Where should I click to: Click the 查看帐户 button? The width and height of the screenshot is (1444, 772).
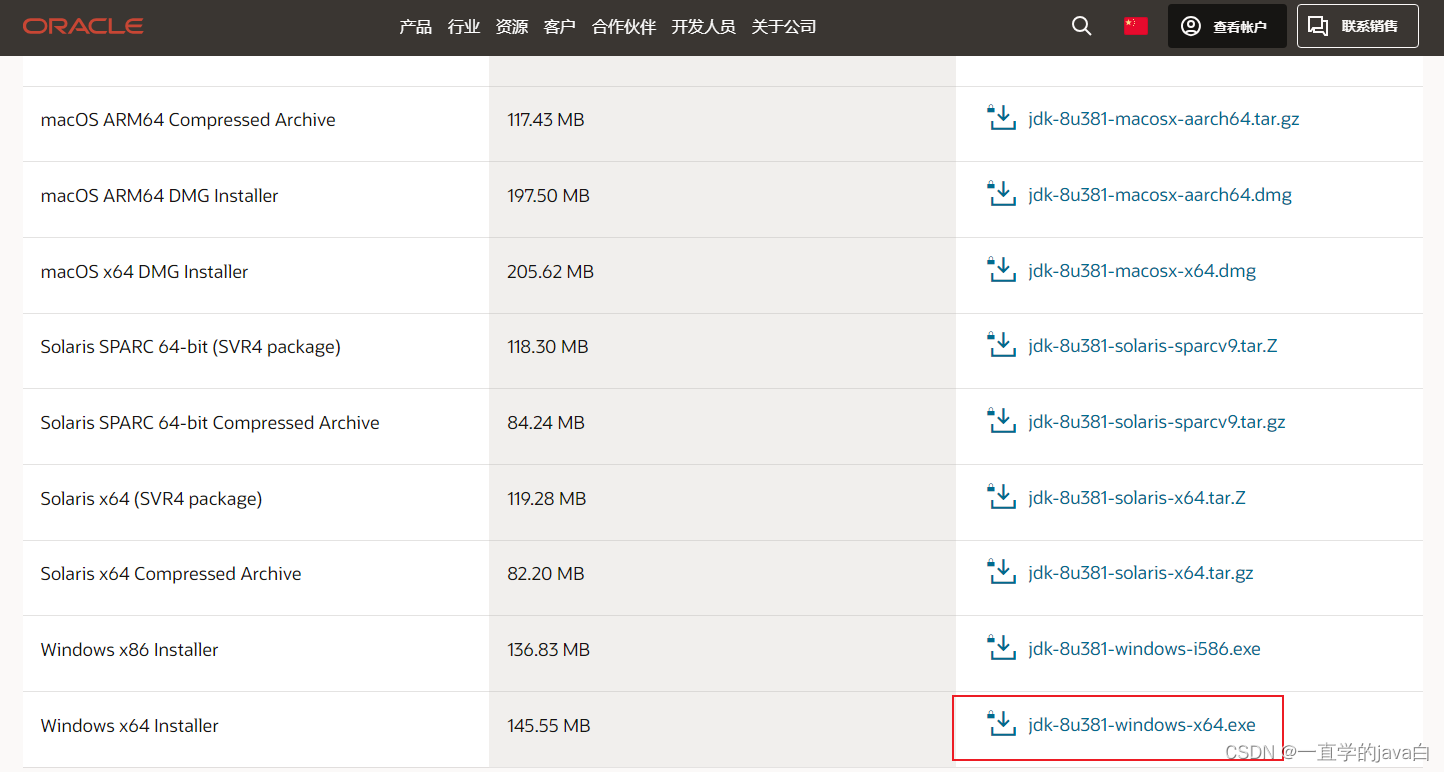tap(1227, 26)
